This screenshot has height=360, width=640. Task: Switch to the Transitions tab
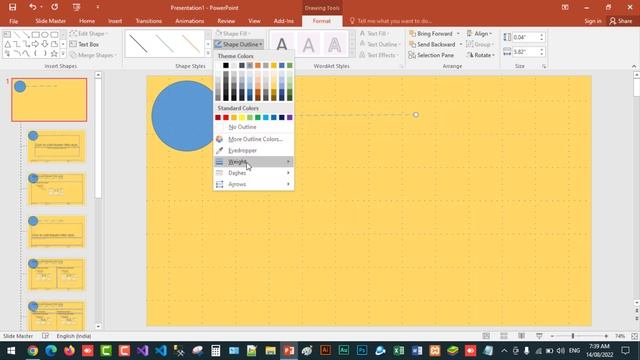pos(149,21)
